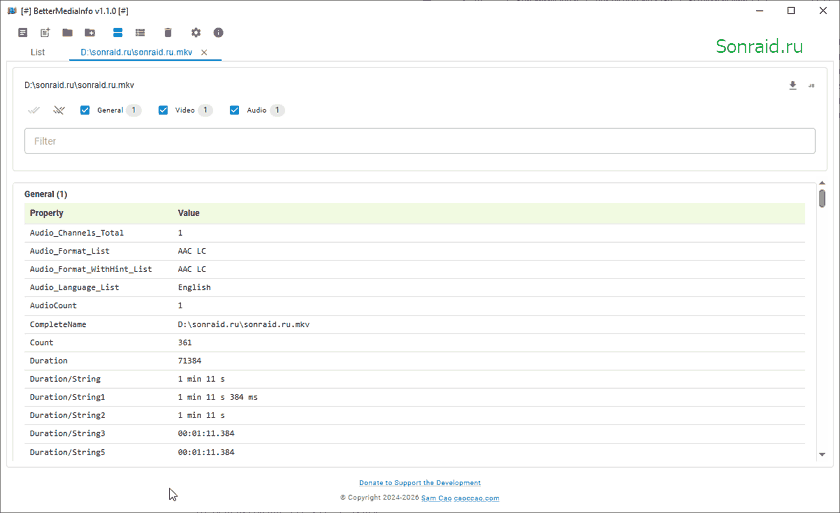Click the vertical scrollbar thumb
Viewport: 840px width, 513px height.
[822, 198]
